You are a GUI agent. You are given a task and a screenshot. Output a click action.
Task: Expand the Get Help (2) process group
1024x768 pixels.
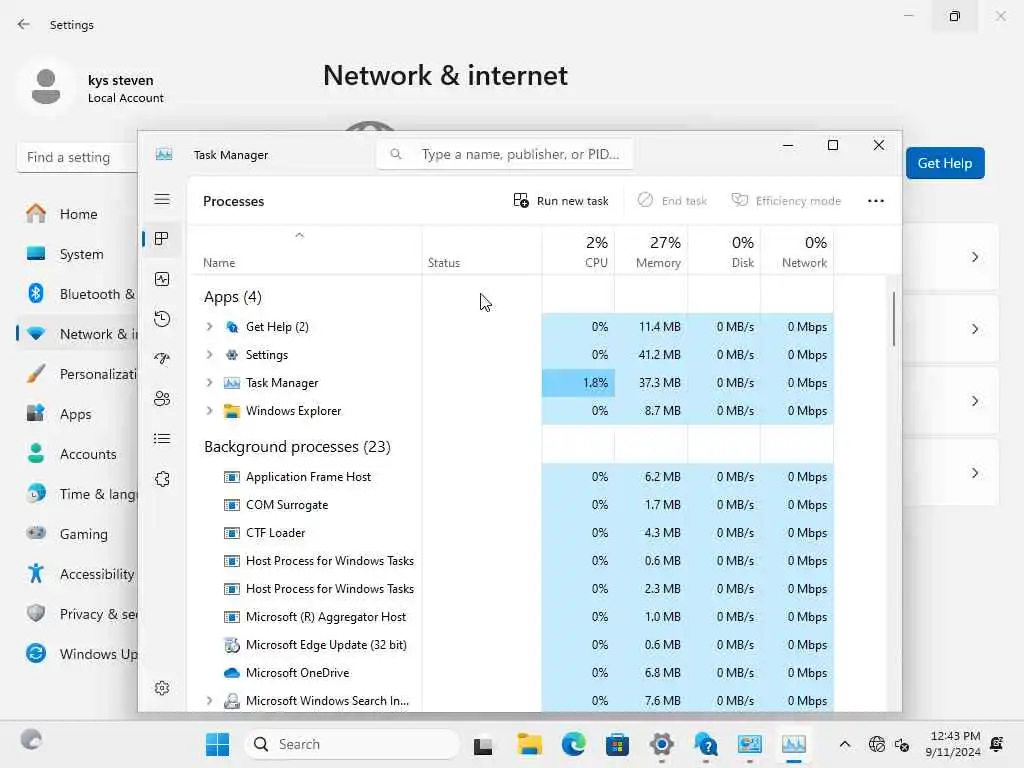[x=209, y=327]
